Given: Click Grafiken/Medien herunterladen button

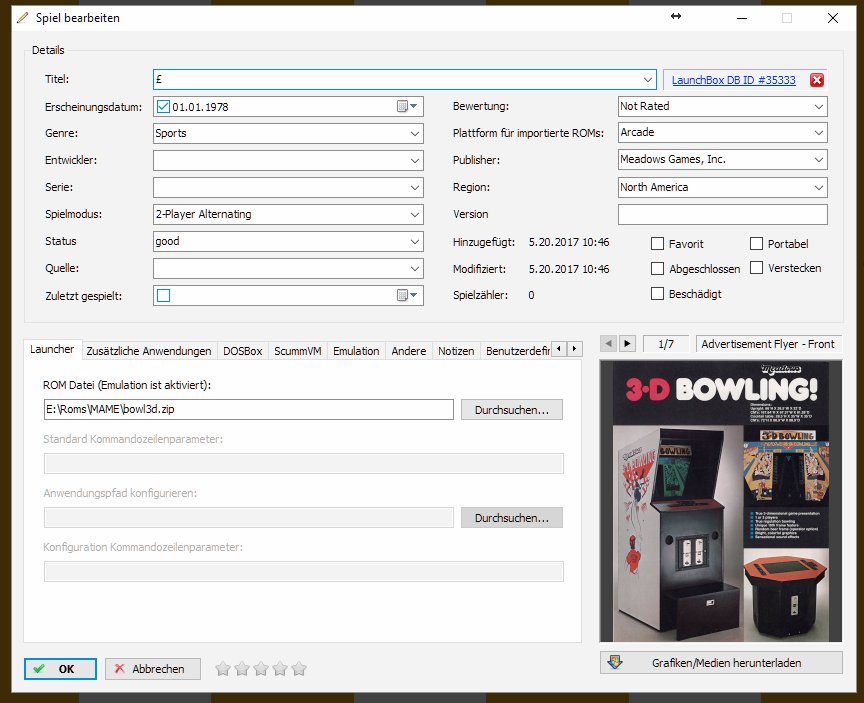Looking at the screenshot, I should pos(721,663).
